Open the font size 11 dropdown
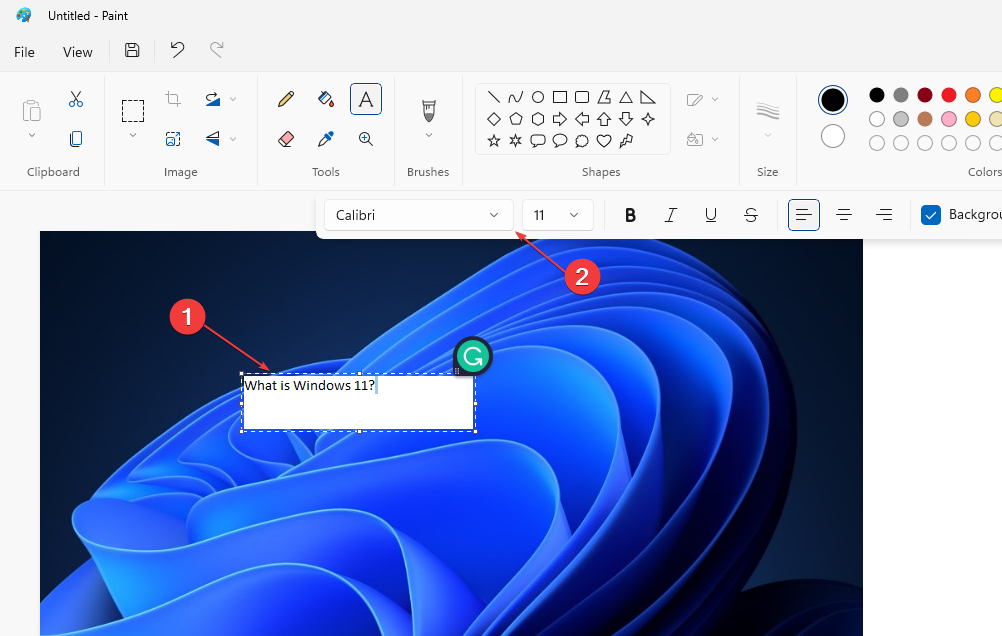This screenshot has width=1002, height=636. (558, 215)
